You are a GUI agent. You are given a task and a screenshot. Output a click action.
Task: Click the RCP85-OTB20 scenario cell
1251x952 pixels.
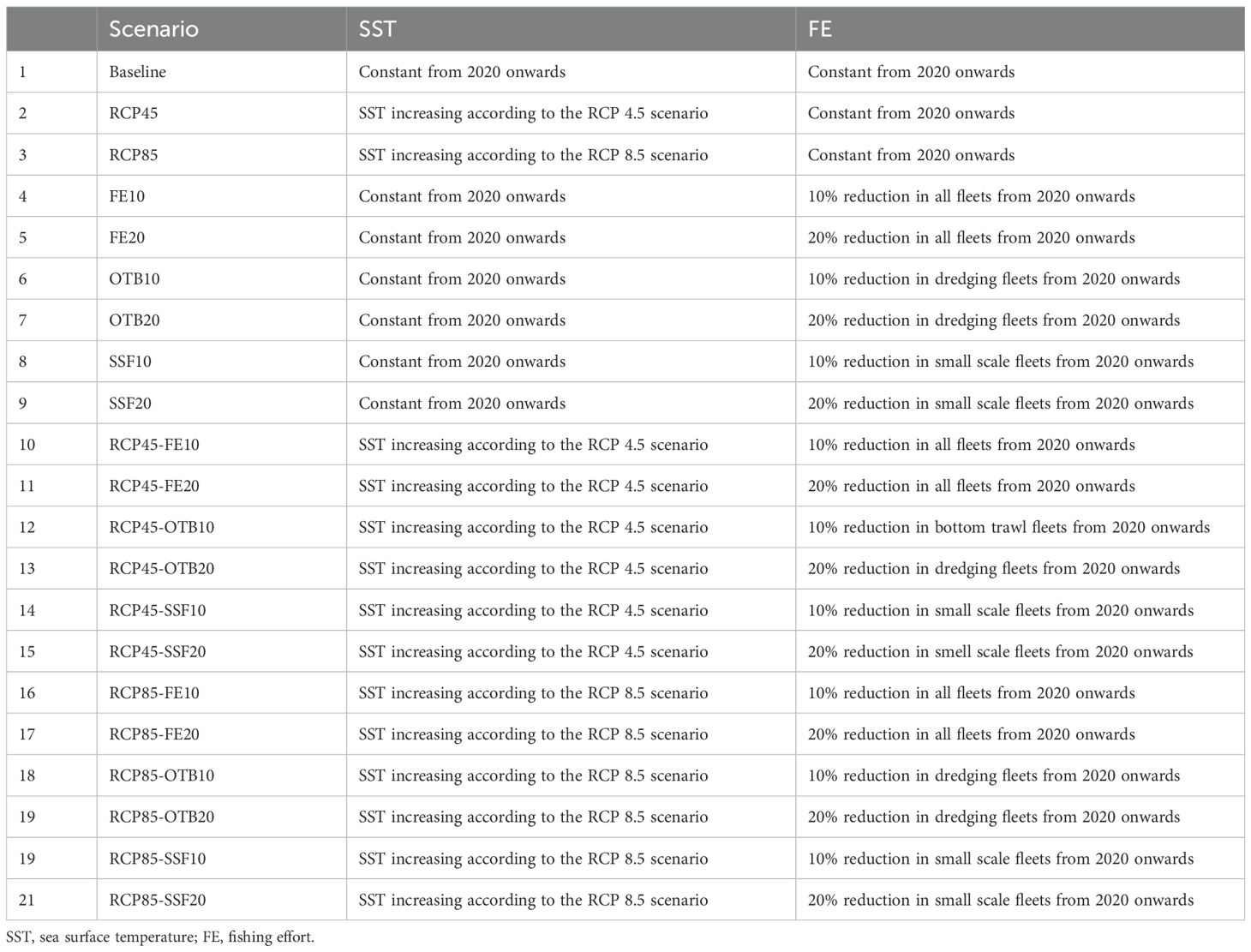162,817
